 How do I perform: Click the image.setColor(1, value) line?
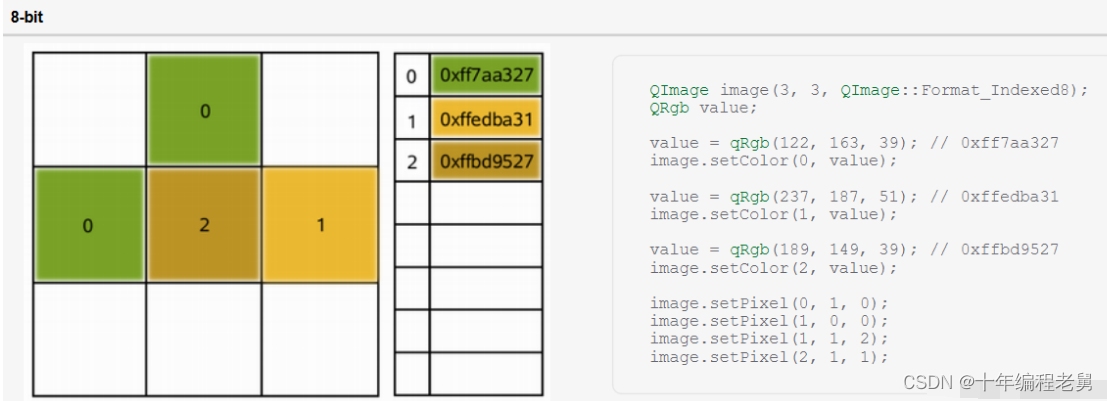(x=773, y=214)
